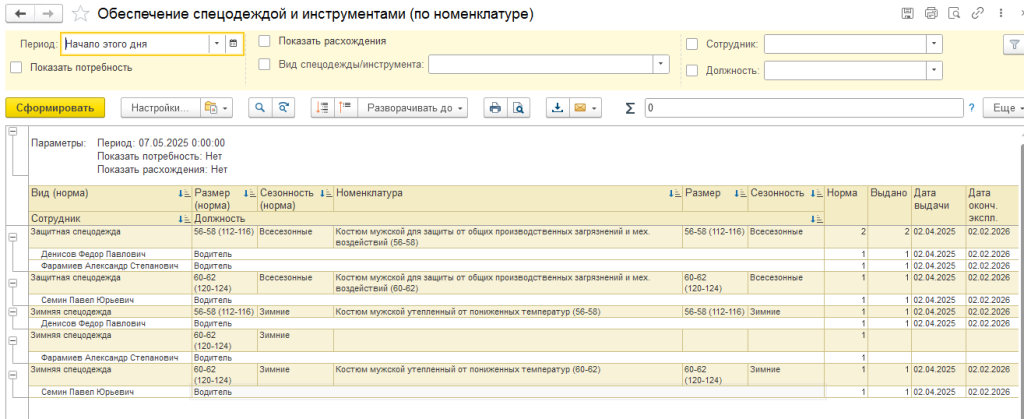This screenshot has height=419, width=1024.
Task: Tick the Показать расхождения checkbox
Action: pyautogui.click(x=265, y=42)
